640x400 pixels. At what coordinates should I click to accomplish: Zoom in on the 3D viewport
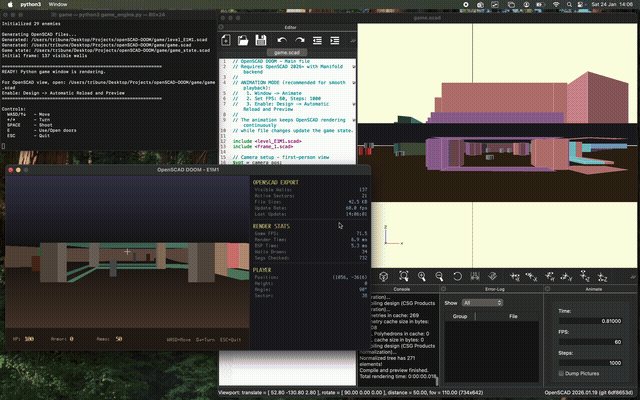coord(422,276)
